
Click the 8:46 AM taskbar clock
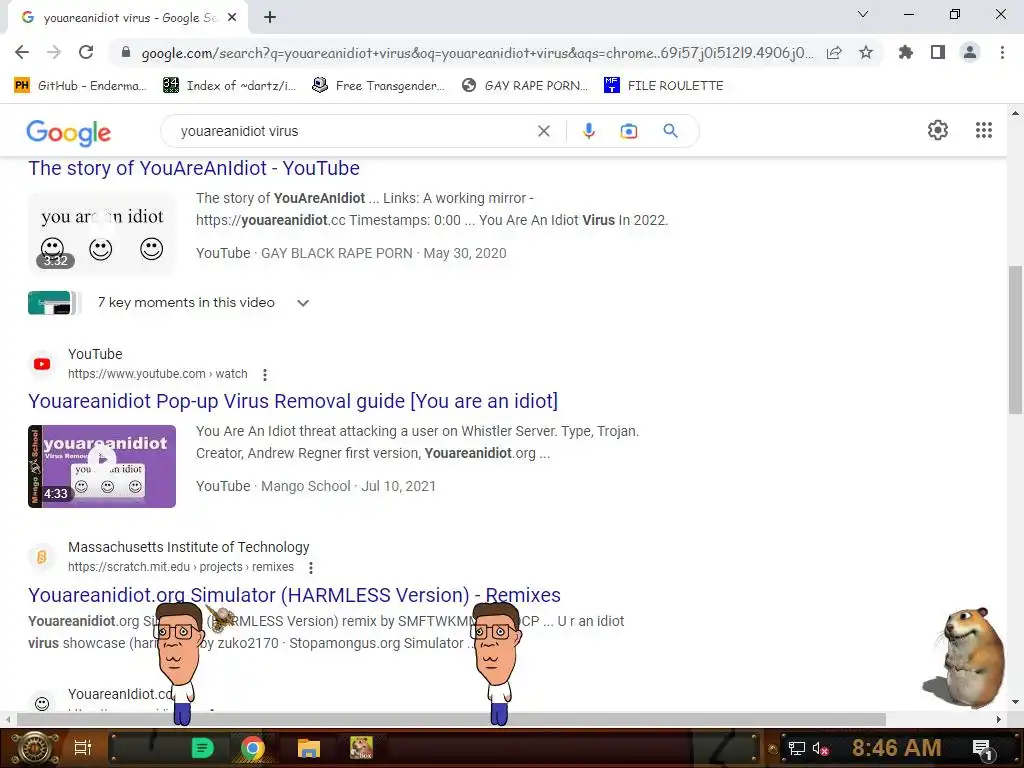tap(896, 748)
